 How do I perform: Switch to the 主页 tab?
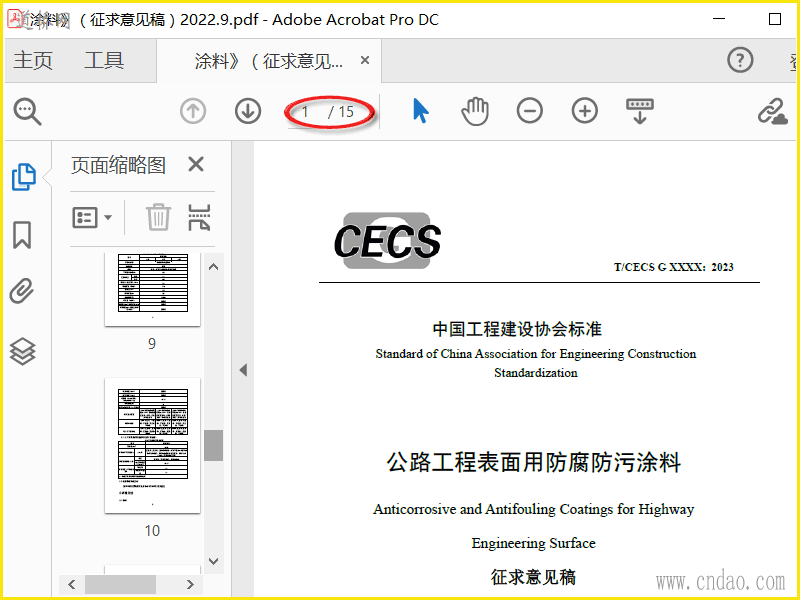pos(33,60)
